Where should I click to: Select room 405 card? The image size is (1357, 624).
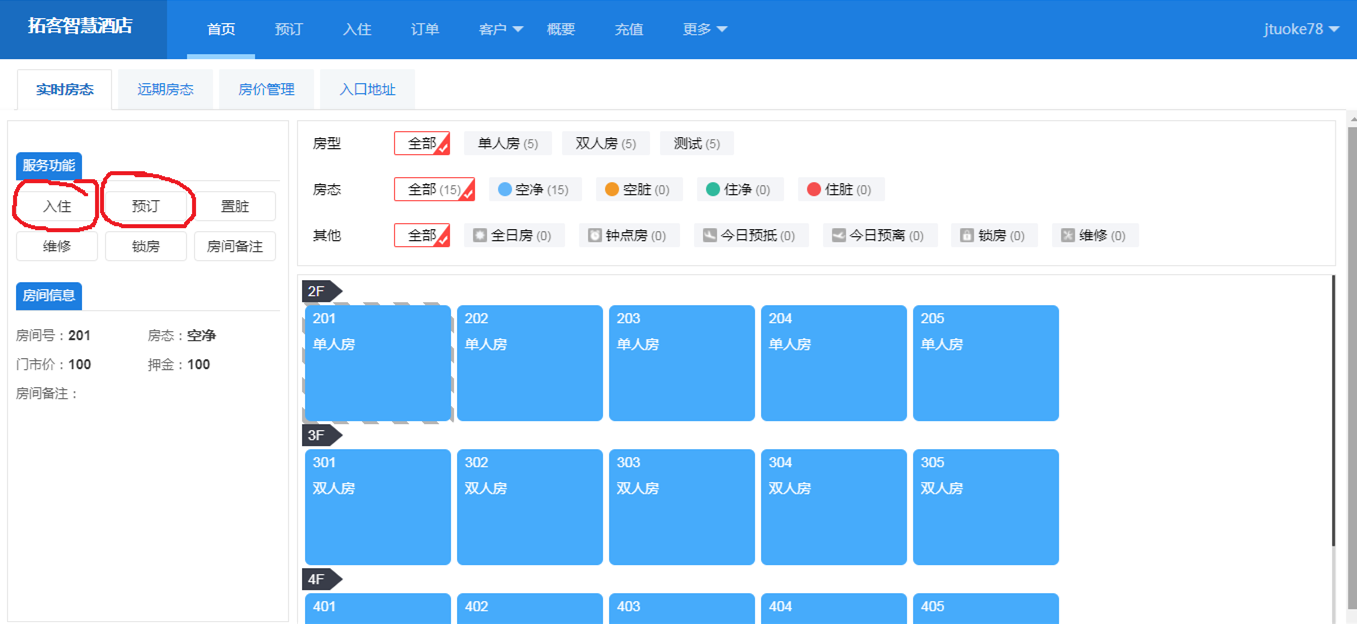[x=986, y=609]
